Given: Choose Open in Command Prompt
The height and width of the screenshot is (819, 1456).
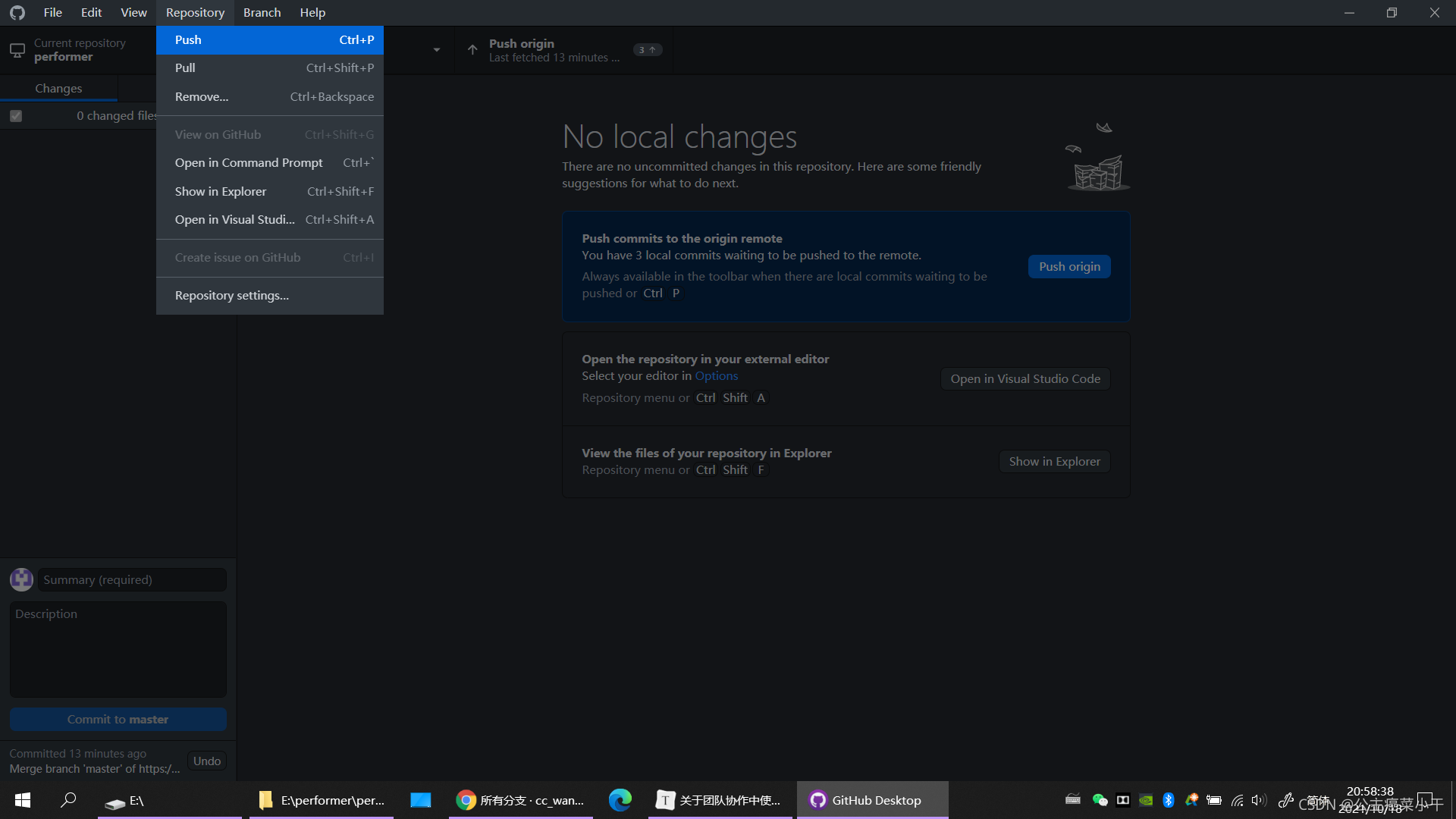Looking at the screenshot, I should 270,163.
